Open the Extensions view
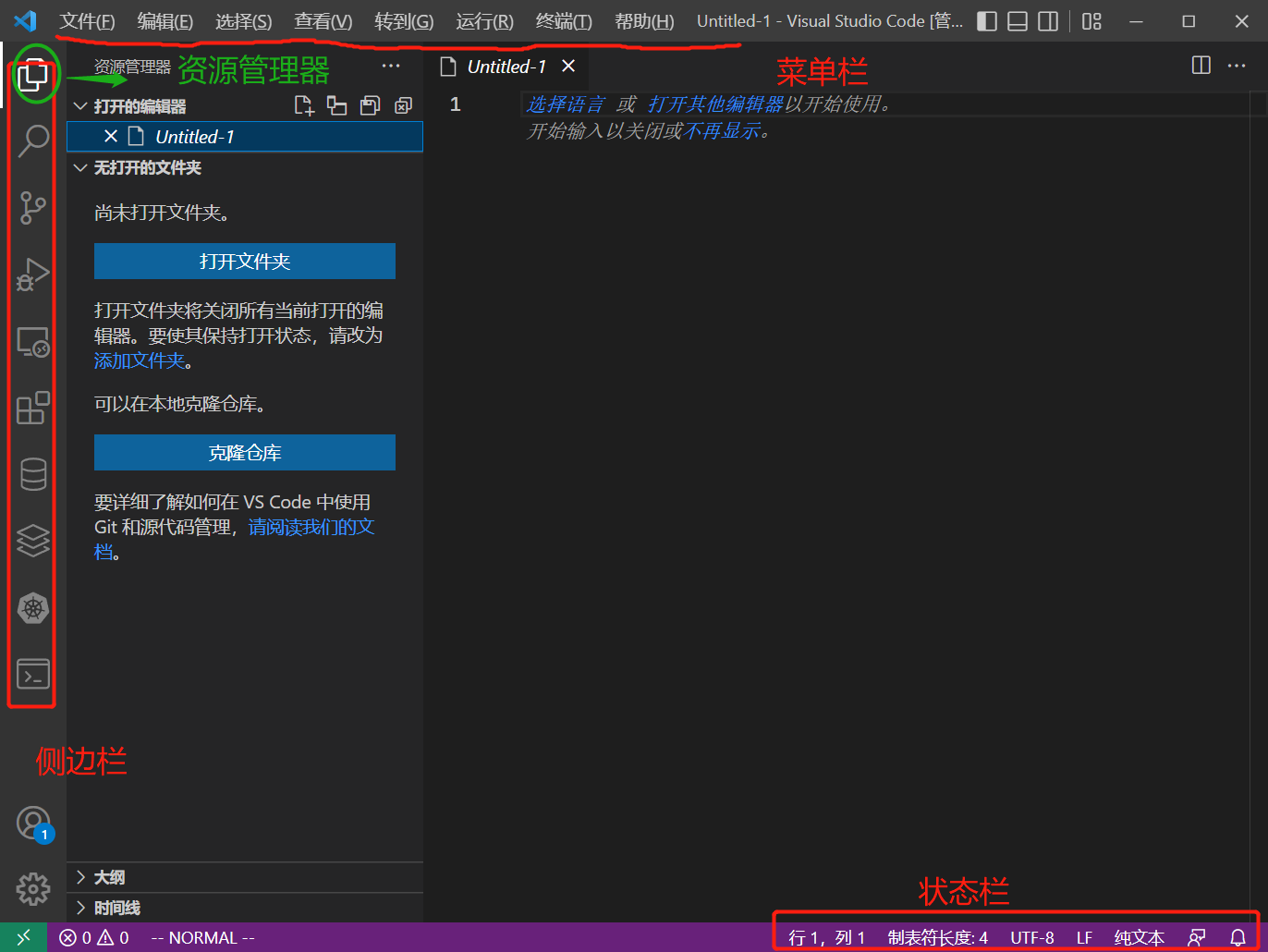 point(33,408)
